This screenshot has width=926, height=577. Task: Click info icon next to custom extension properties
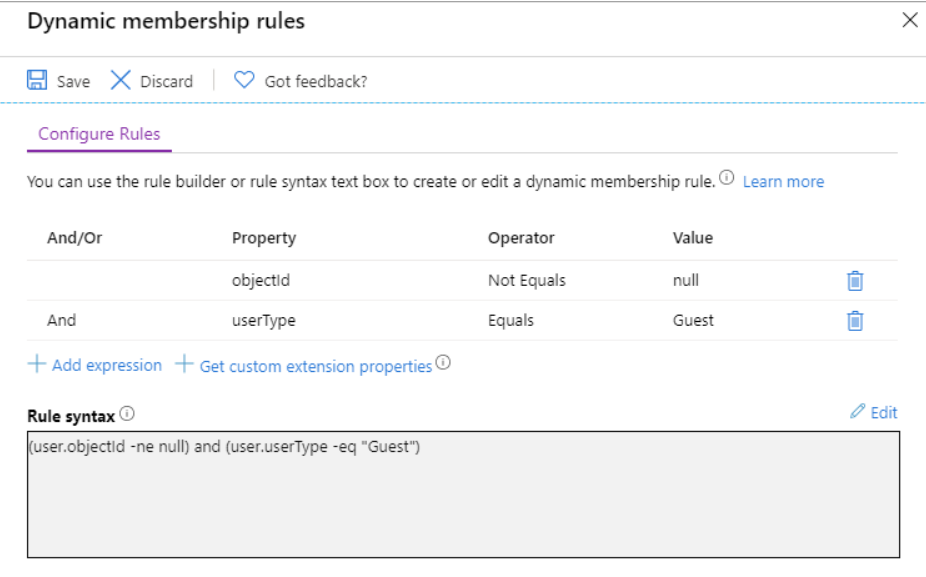(x=443, y=364)
